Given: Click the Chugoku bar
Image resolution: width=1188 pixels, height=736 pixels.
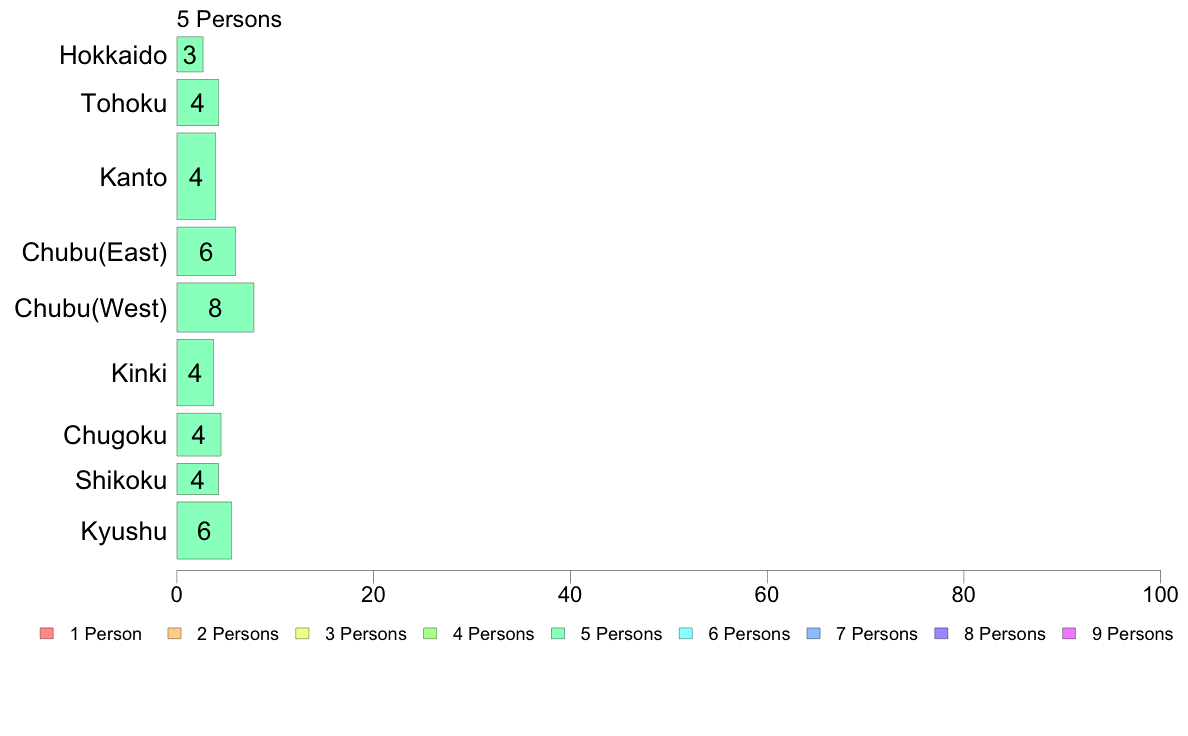Looking at the screenshot, I should [199, 435].
